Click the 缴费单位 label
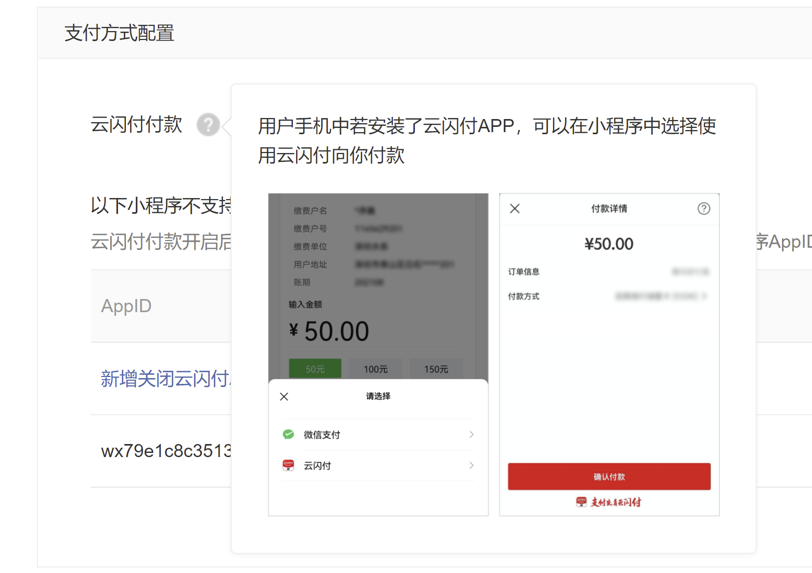The width and height of the screenshot is (812, 573). [310, 246]
